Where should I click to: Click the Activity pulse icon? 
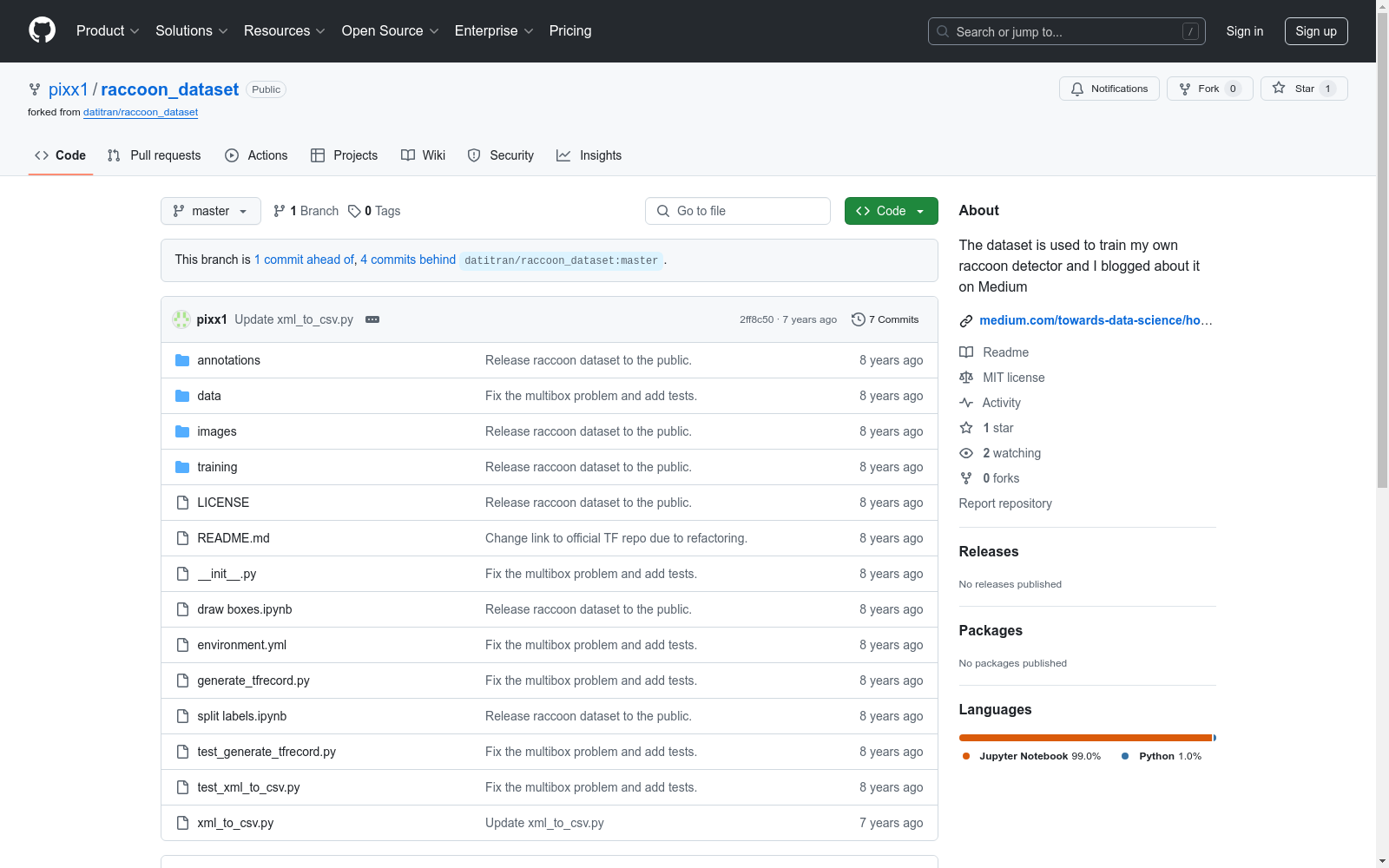pyautogui.click(x=966, y=403)
